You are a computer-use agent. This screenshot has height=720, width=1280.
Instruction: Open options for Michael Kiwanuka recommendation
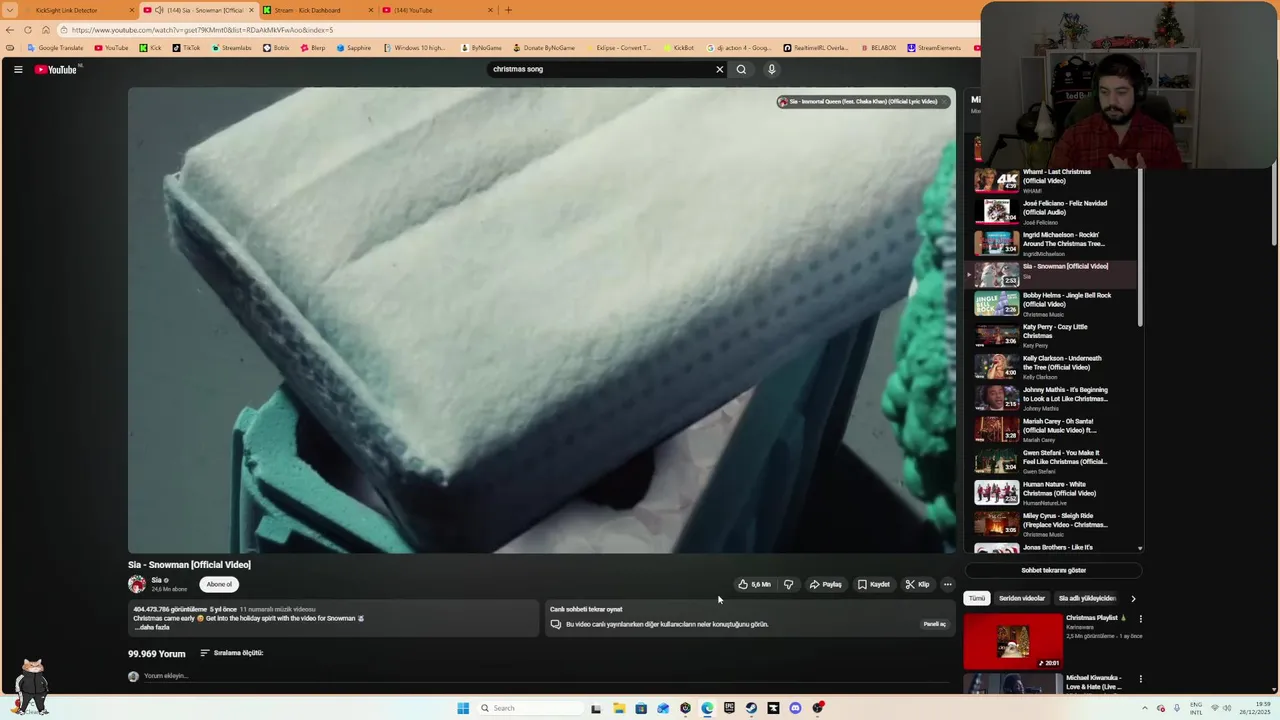click(1140, 679)
